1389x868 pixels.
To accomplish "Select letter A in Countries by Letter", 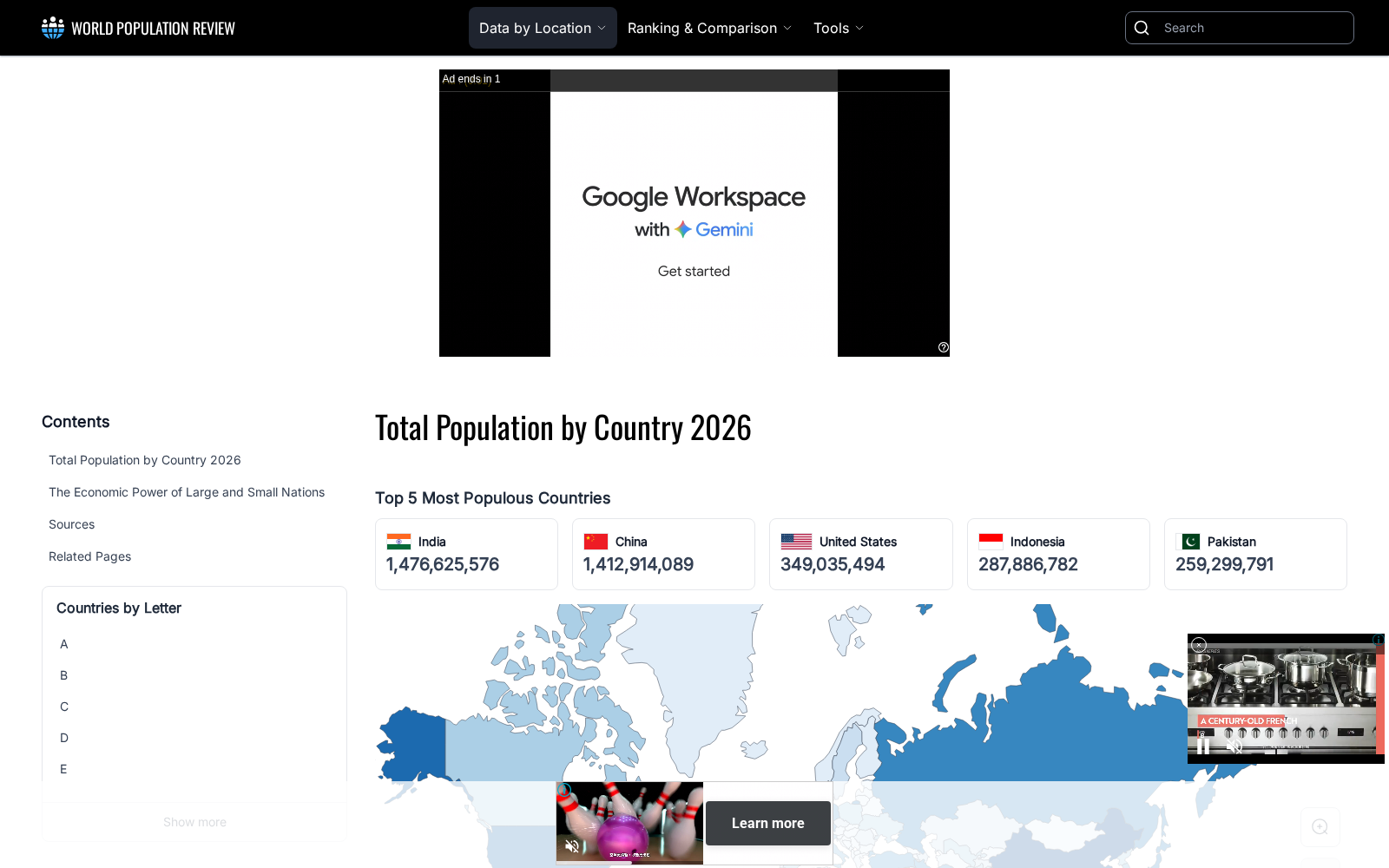I will pos(64,644).
